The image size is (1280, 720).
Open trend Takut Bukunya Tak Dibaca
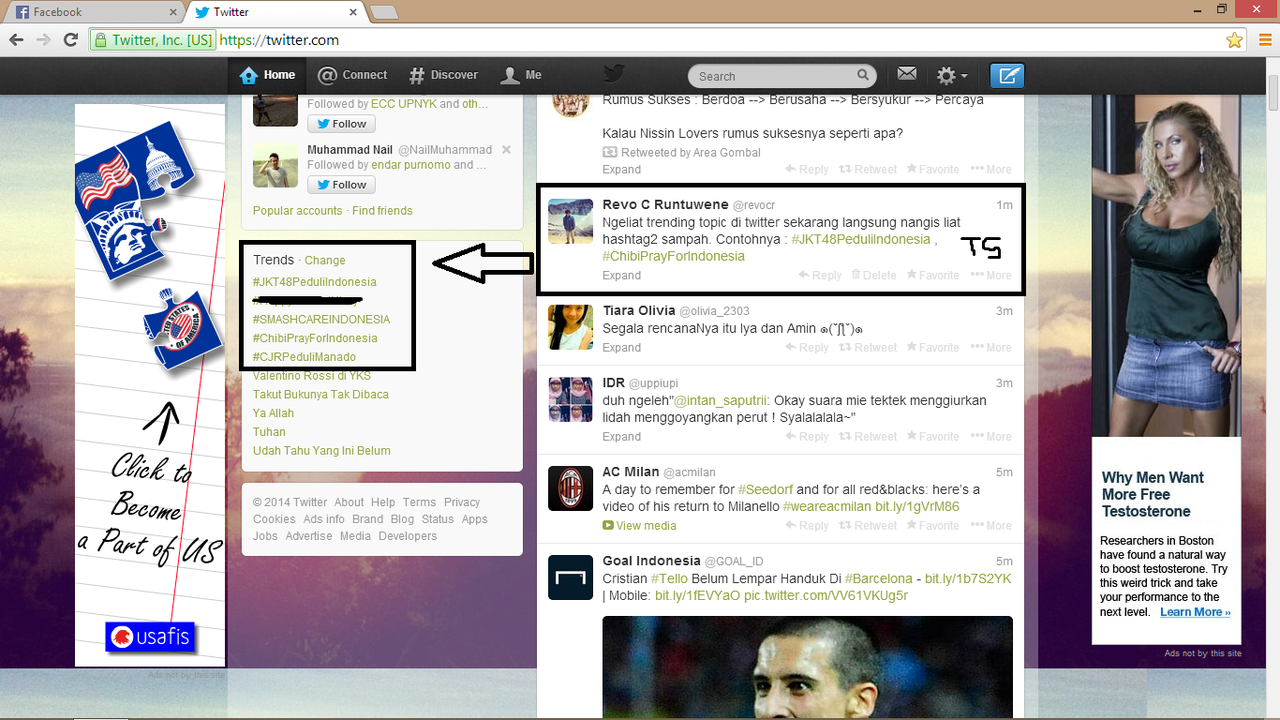click(x=321, y=395)
